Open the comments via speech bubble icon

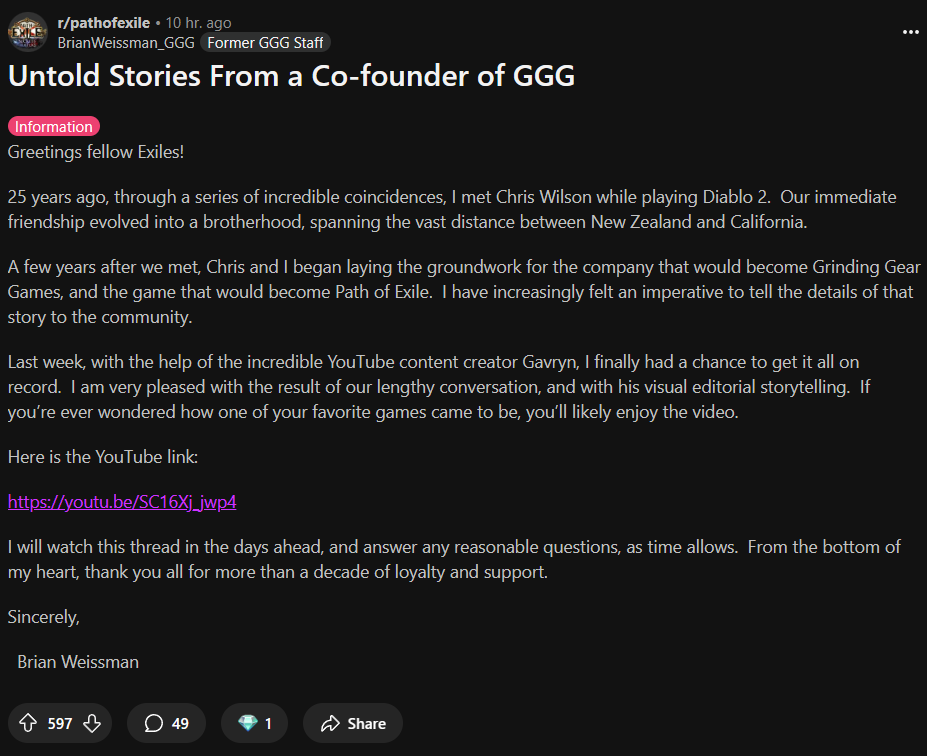[x=154, y=723]
